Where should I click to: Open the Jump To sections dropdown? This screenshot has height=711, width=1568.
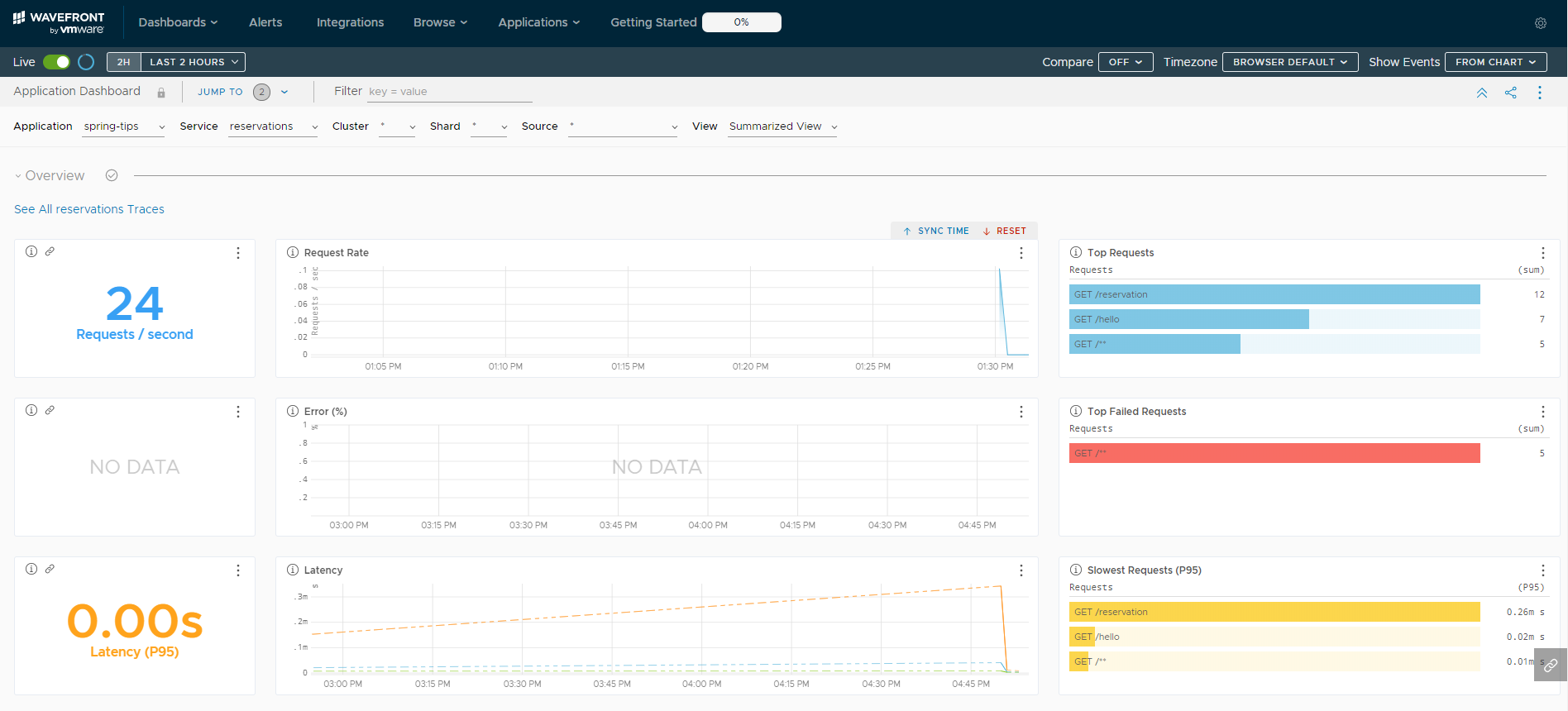tap(242, 92)
